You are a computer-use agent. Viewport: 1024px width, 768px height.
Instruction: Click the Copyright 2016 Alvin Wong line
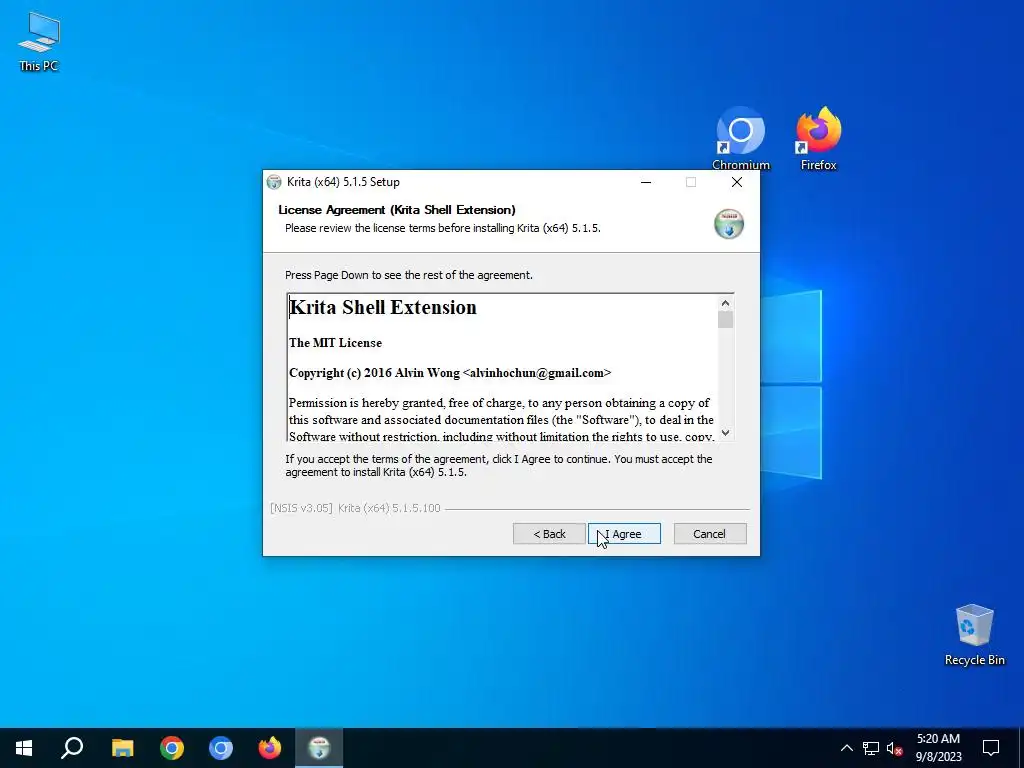point(450,373)
